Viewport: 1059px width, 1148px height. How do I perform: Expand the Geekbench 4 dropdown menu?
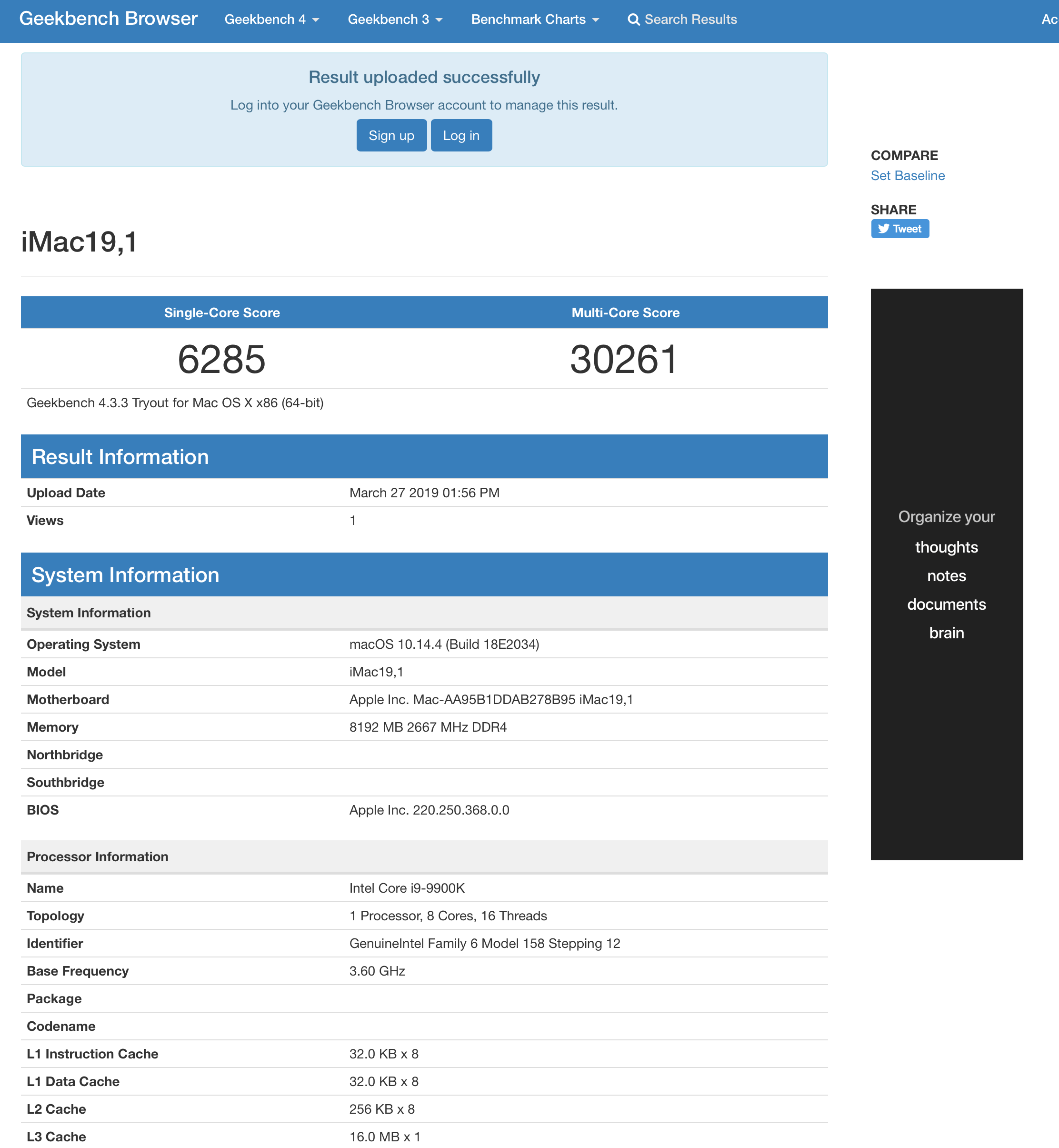pyautogui.click(x=271, y=20)
